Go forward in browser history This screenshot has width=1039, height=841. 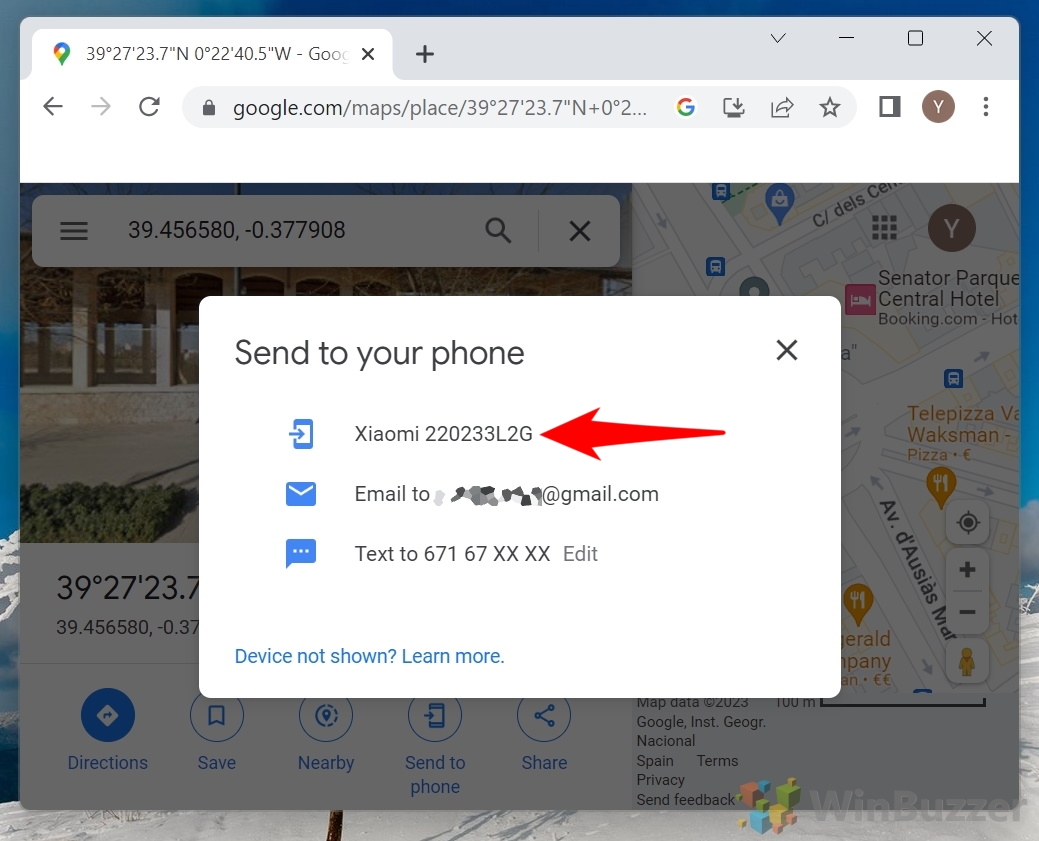tap(101, 107)
